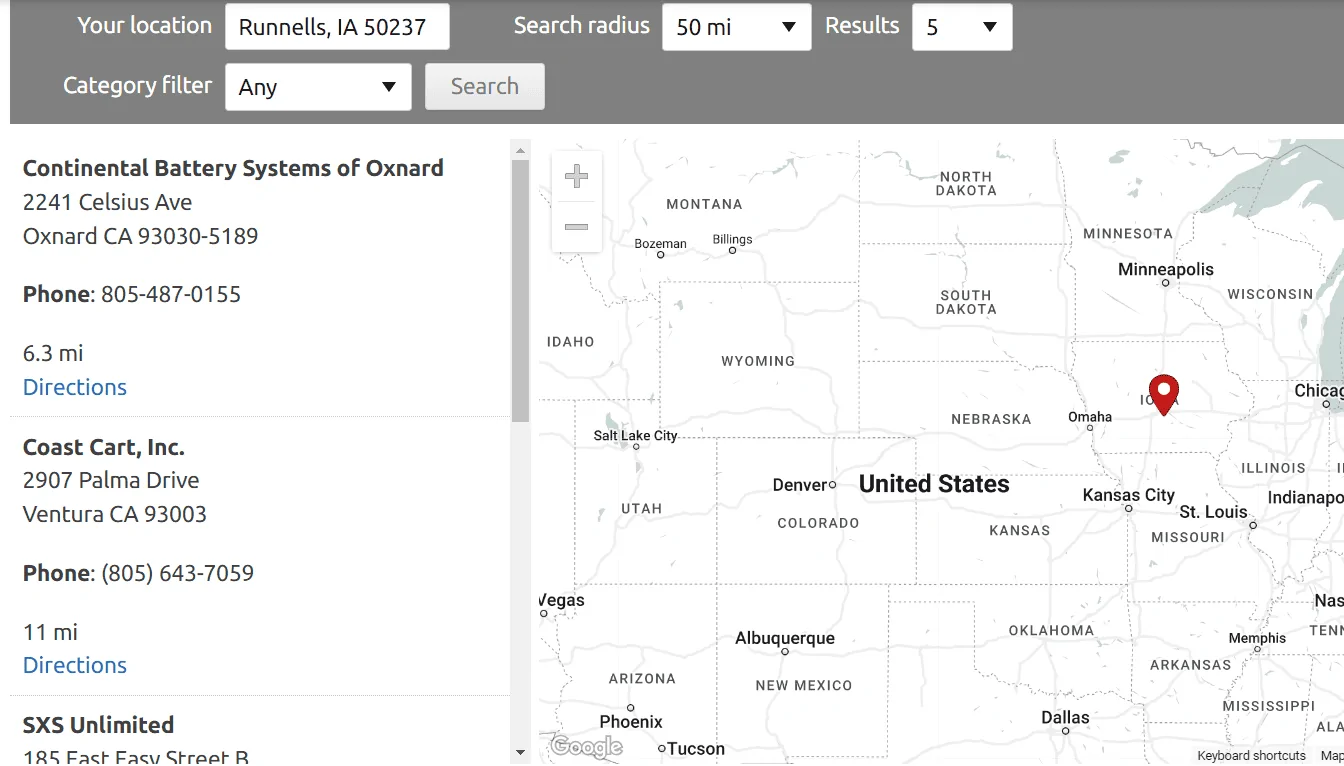Zoom out on the map with the minus icon
This screenshot has height=766, width=1344.
(x=577, y=227)
